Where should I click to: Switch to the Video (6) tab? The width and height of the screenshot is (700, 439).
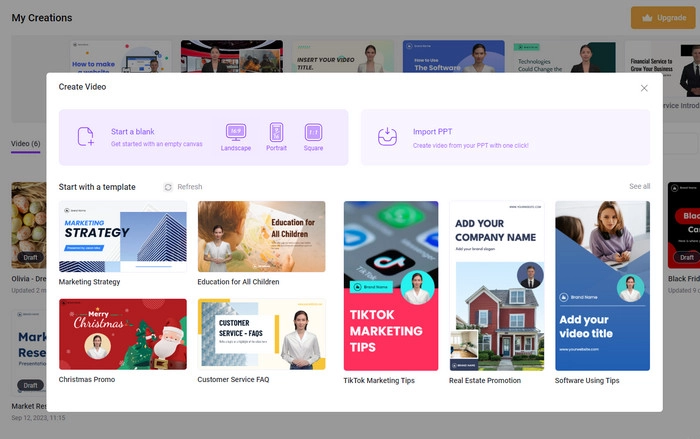click(26, 144)
